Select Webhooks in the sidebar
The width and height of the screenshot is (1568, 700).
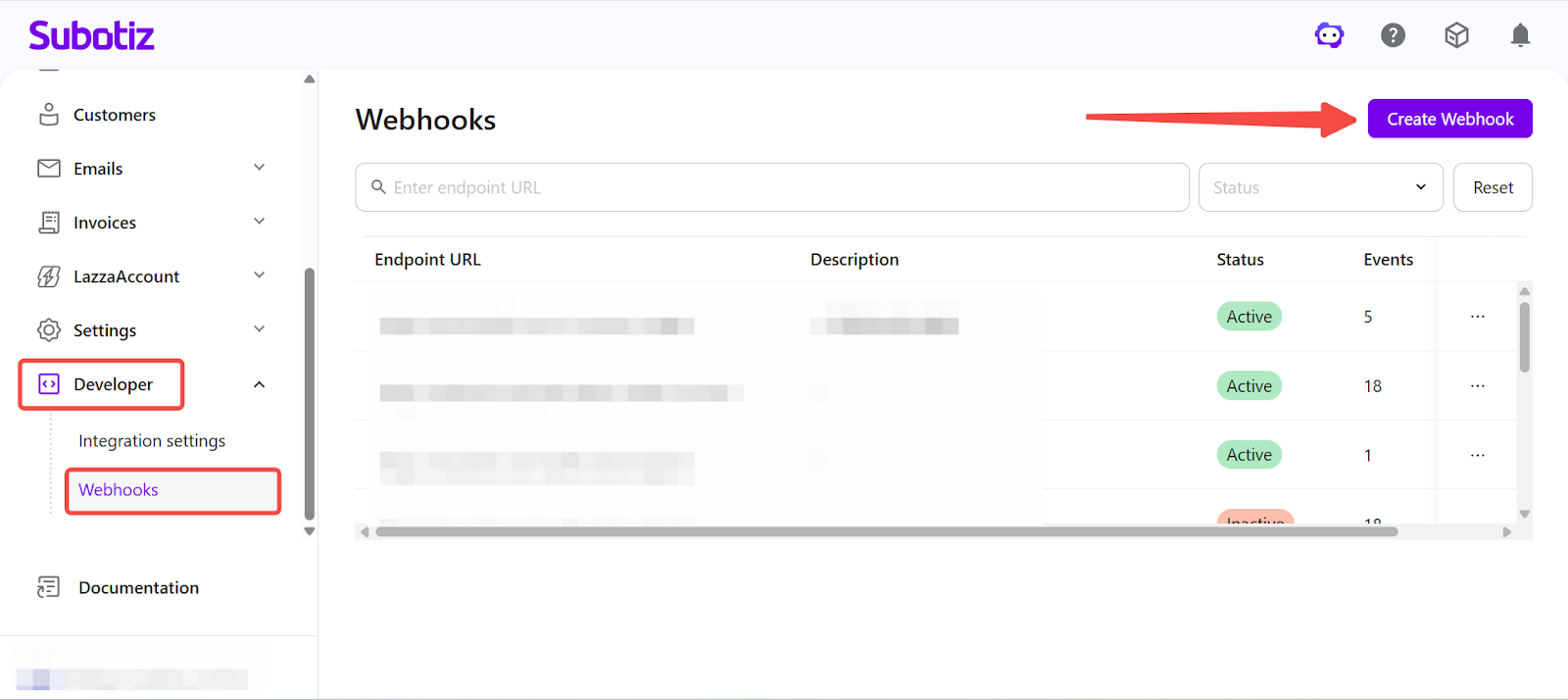tap(119, 490)
